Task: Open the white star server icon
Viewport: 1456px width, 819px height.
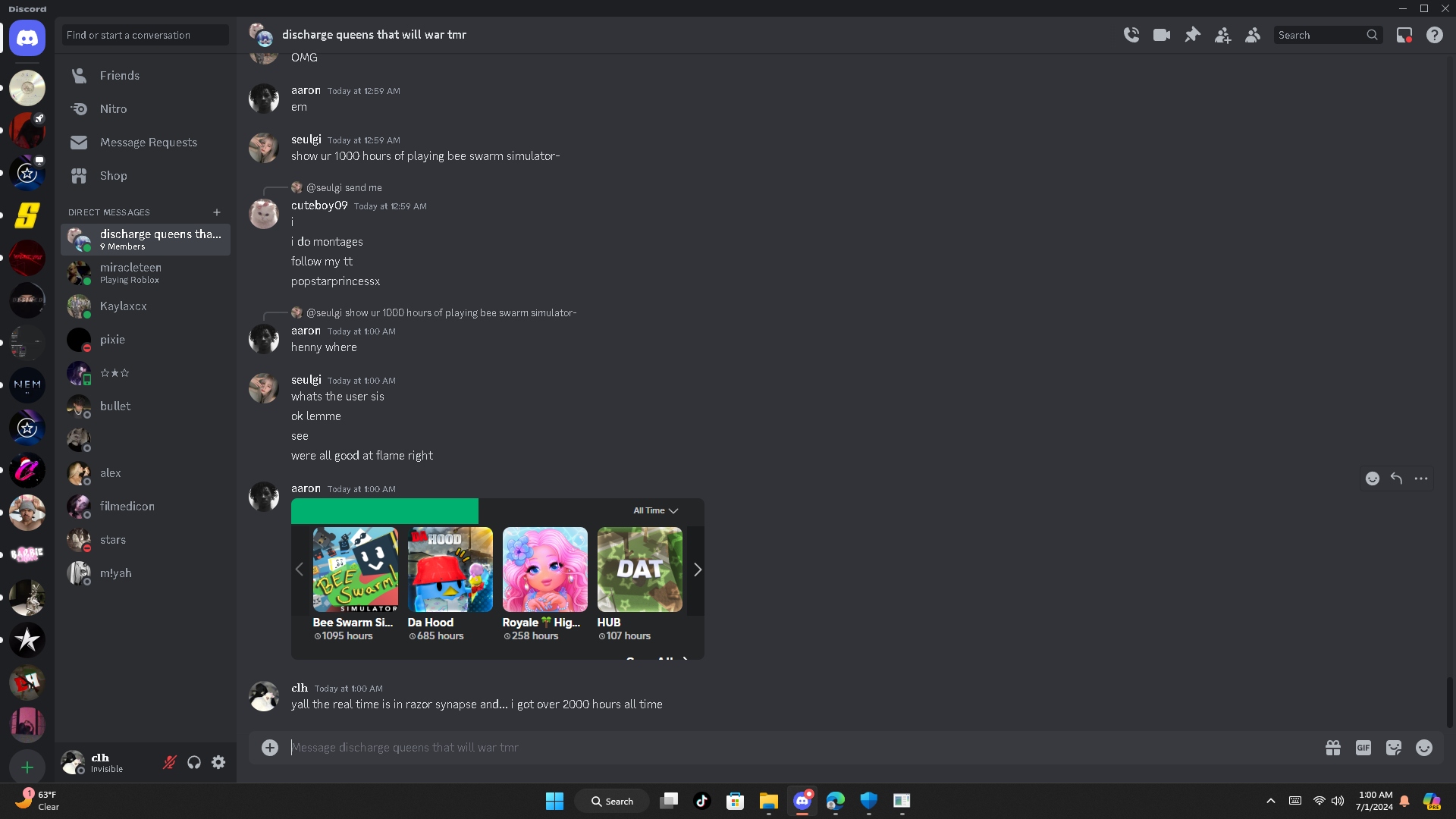Action: point(27,640)
